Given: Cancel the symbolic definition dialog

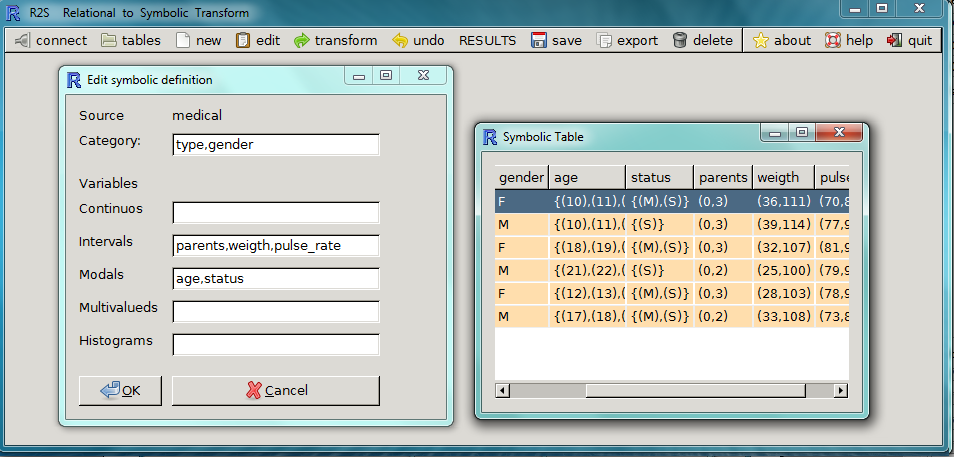Looking at the screenshot, I should click(276, 390).
